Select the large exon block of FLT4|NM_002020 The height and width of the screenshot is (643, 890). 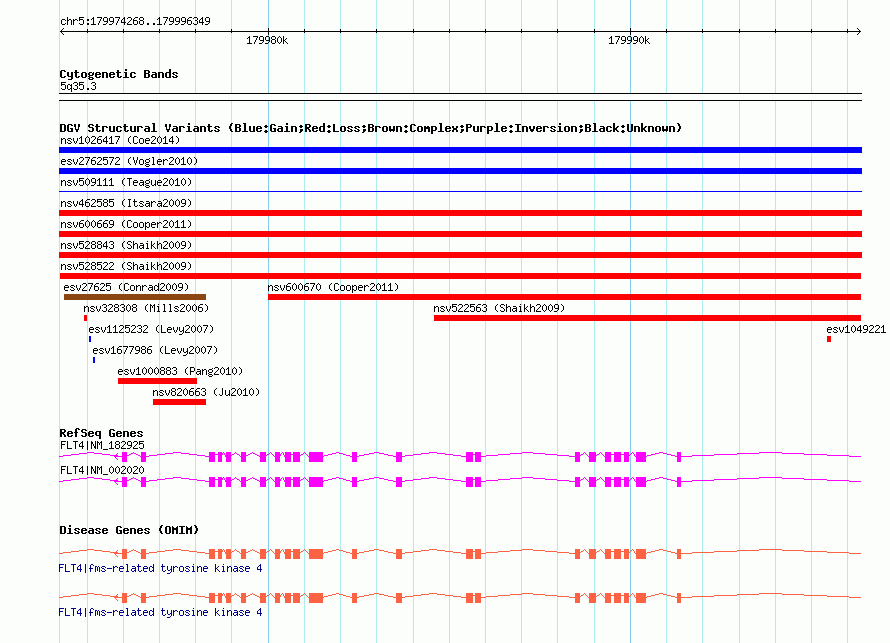316,482
